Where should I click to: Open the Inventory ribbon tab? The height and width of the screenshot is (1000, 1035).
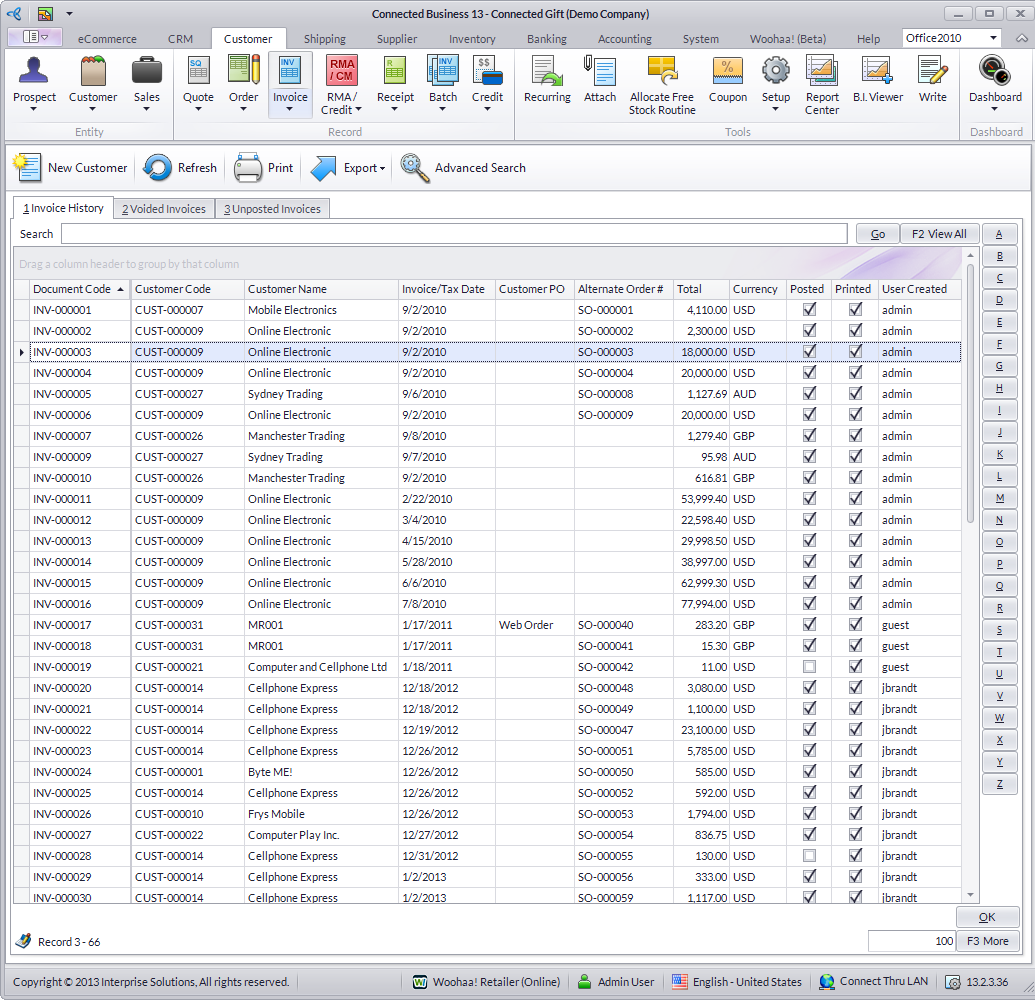472,39
